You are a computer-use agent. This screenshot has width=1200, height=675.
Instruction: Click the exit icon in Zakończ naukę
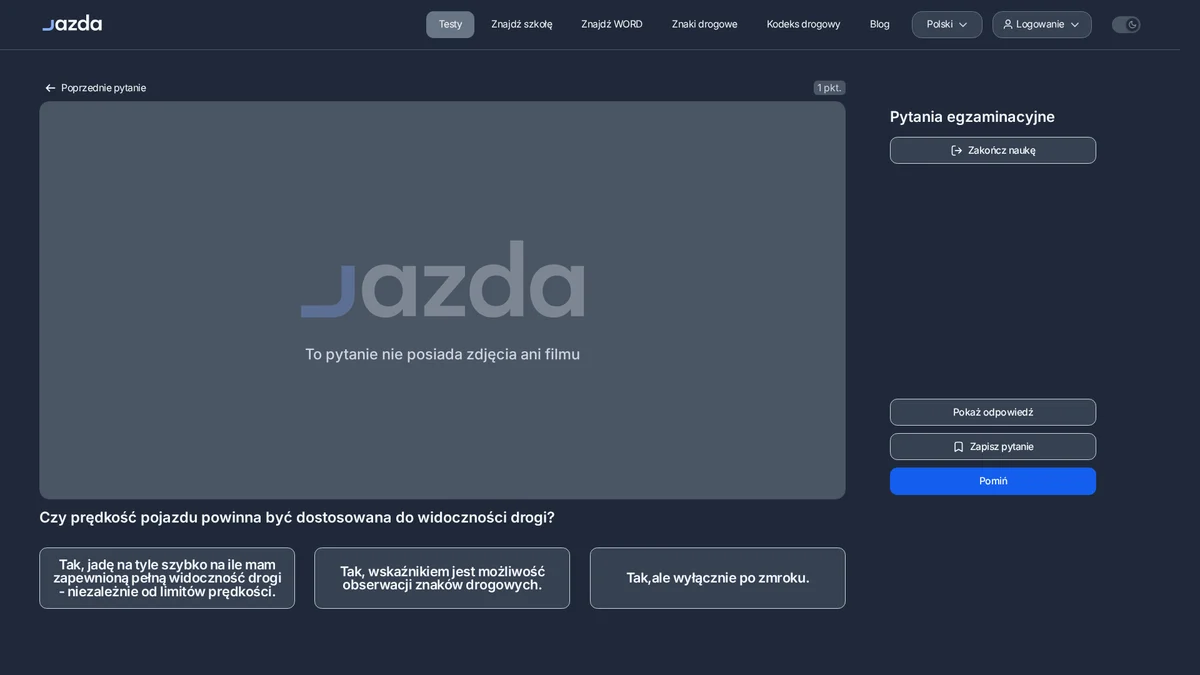pos(957,150)
